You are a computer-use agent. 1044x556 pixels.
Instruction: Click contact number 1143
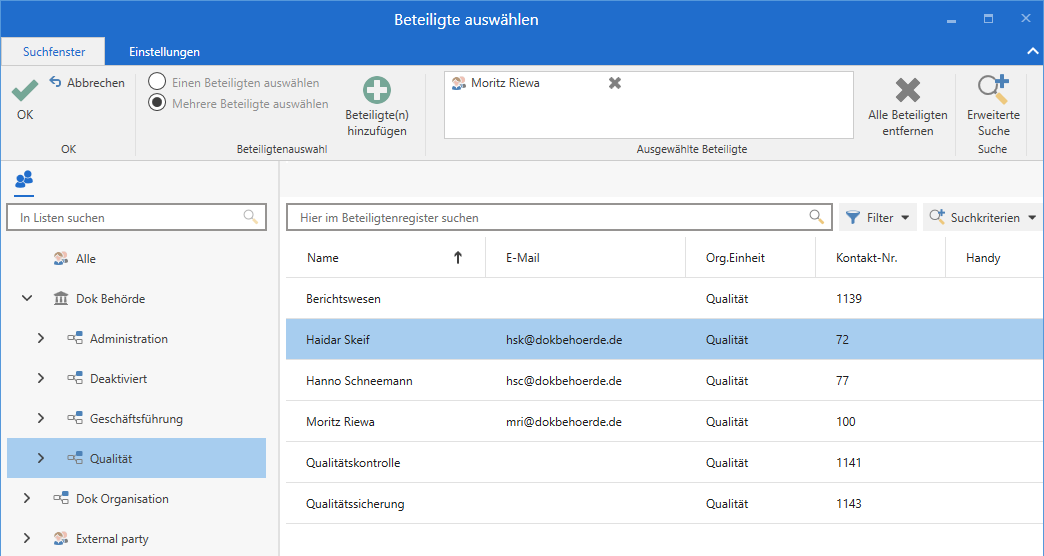[x=849, y=504]
